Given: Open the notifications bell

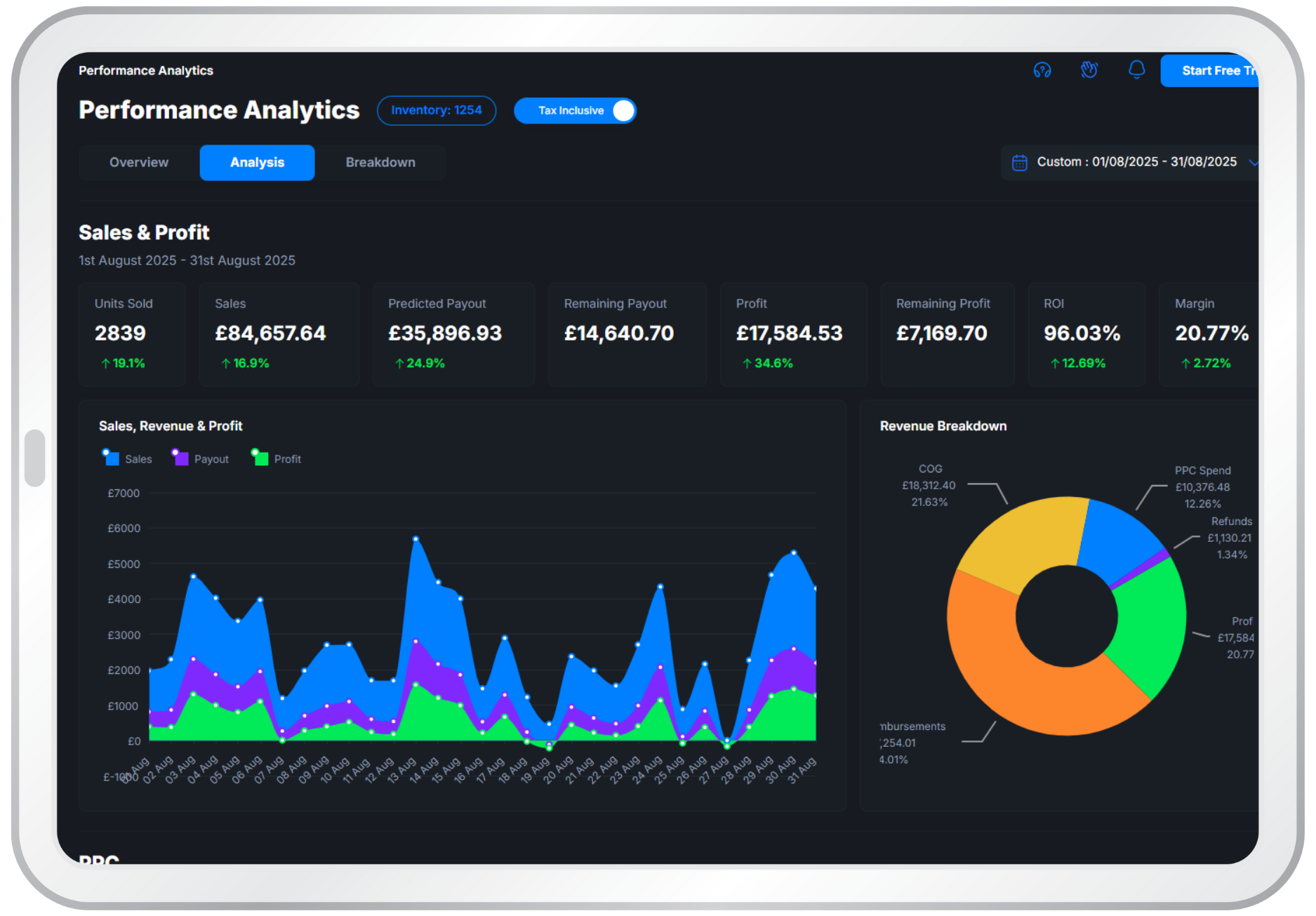Looking at the screenshot, I should coord(1136,70).
